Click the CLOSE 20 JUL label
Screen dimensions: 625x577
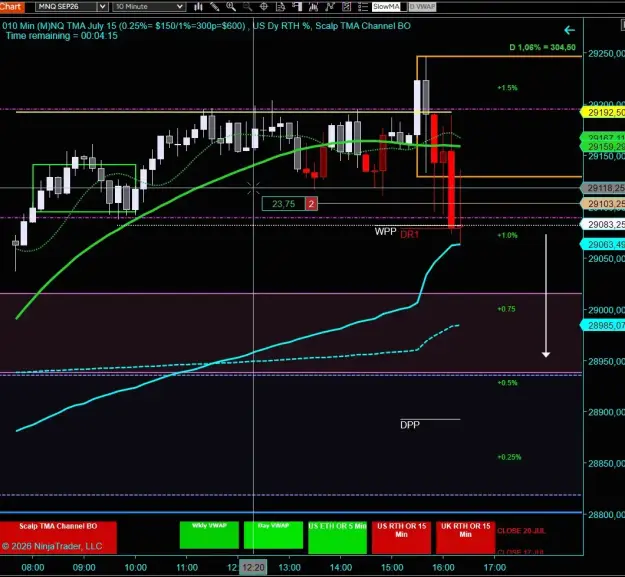(x=521, y=531)
